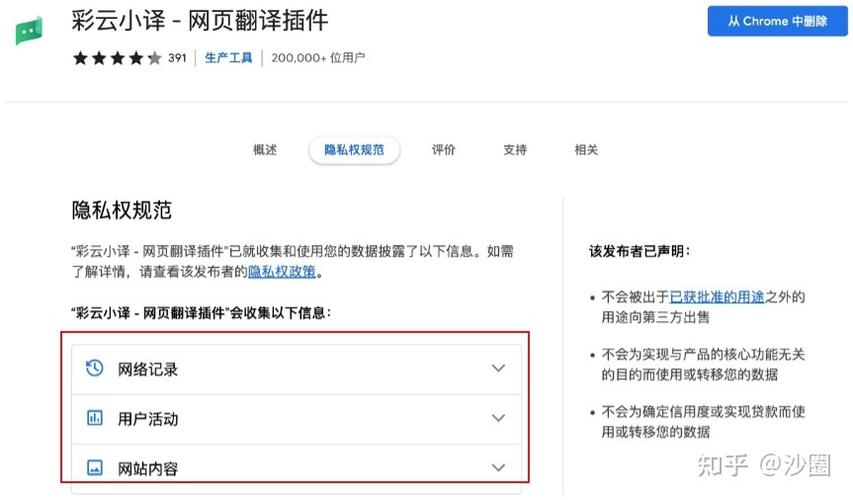Click the history clock icon beside 网络记录
Image resolution: width=853 pixels, height=500 pixels.
(x=95, y=368)
